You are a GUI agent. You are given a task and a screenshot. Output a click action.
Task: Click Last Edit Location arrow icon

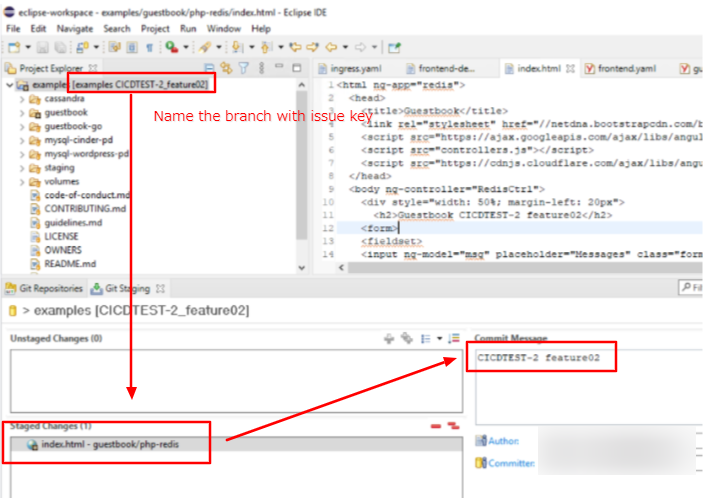295,47
